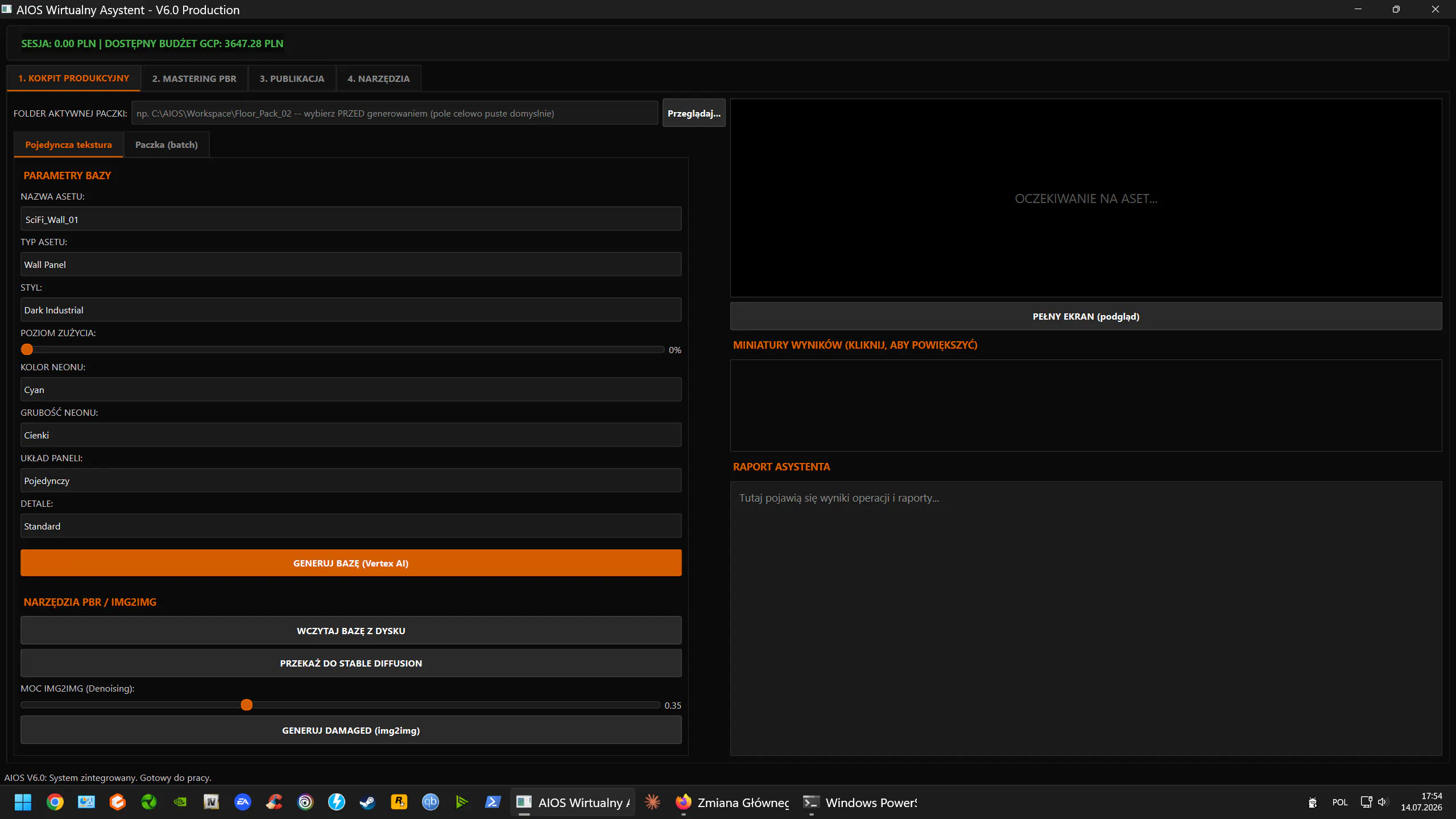Launch the EA app from the taskbar
1456x819 pixels.
pos(243,802)
